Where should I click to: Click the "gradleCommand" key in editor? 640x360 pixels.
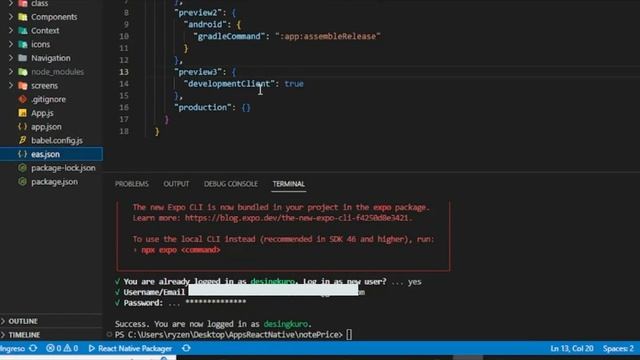coord(229,36)
